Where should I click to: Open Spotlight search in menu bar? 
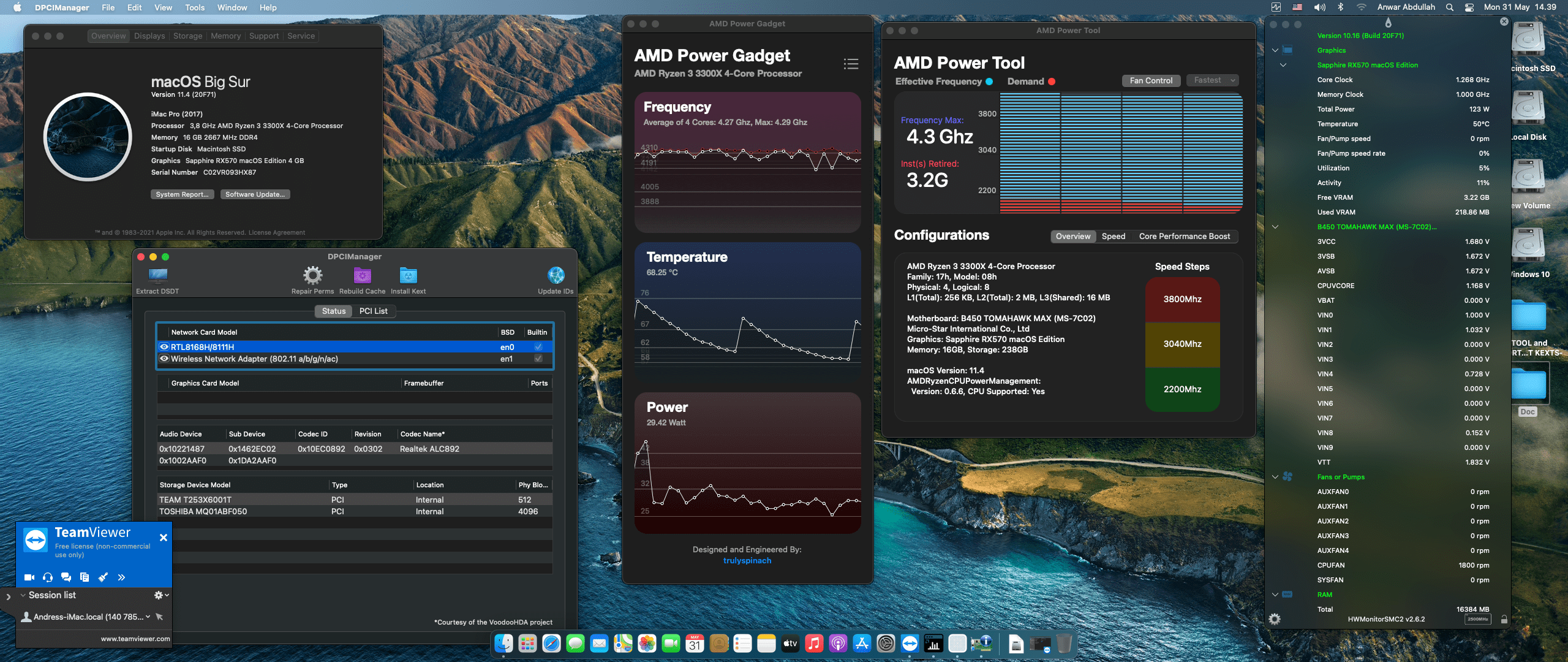[1449, 7]
